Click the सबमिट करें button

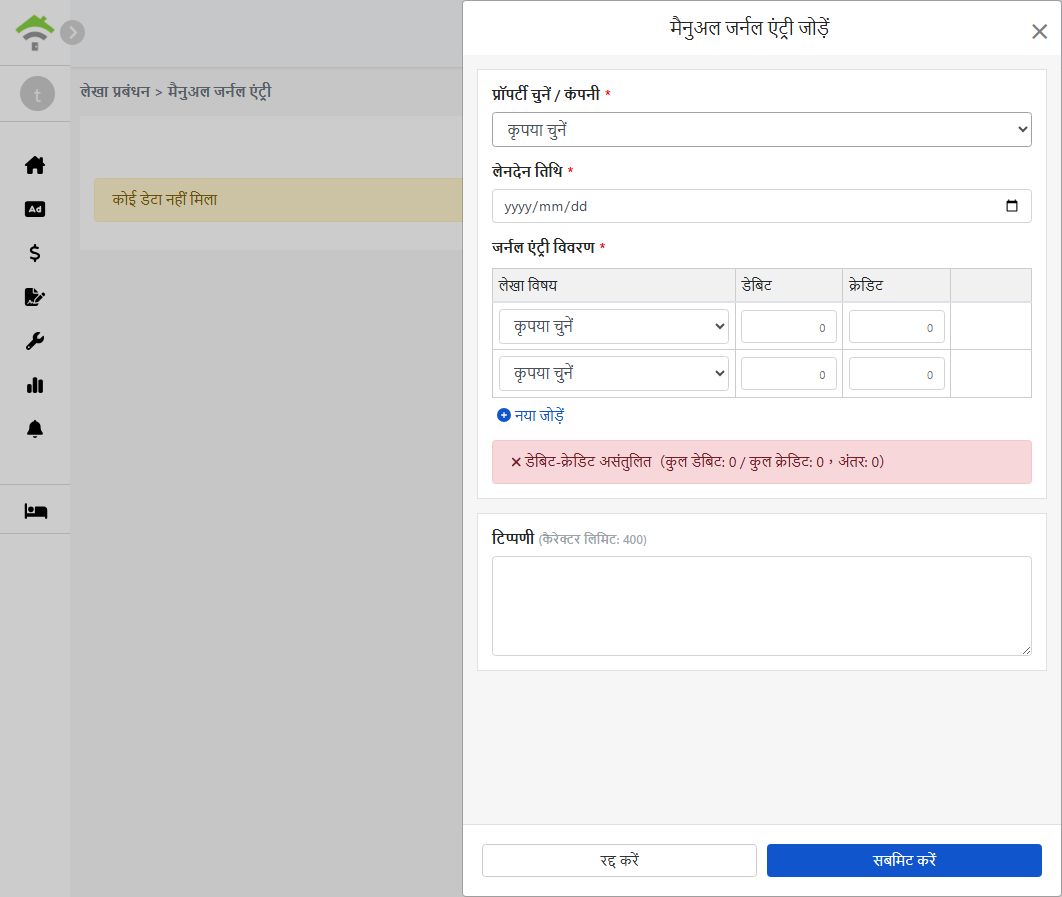pos(904,860)
